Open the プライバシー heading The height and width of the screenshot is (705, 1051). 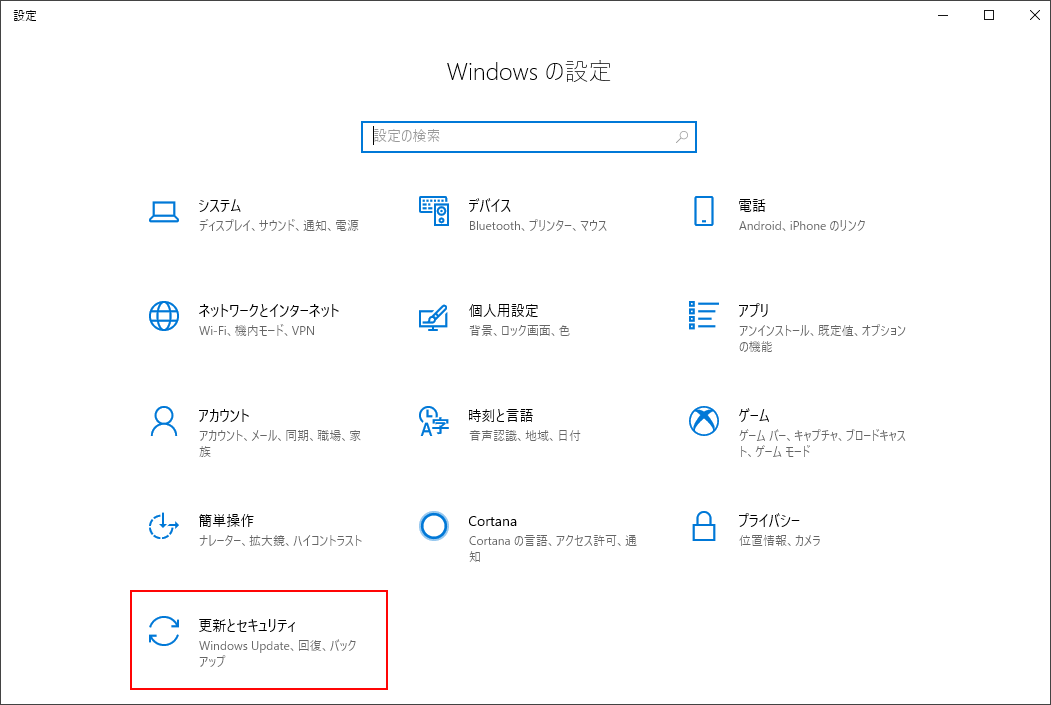pos(769,521)
